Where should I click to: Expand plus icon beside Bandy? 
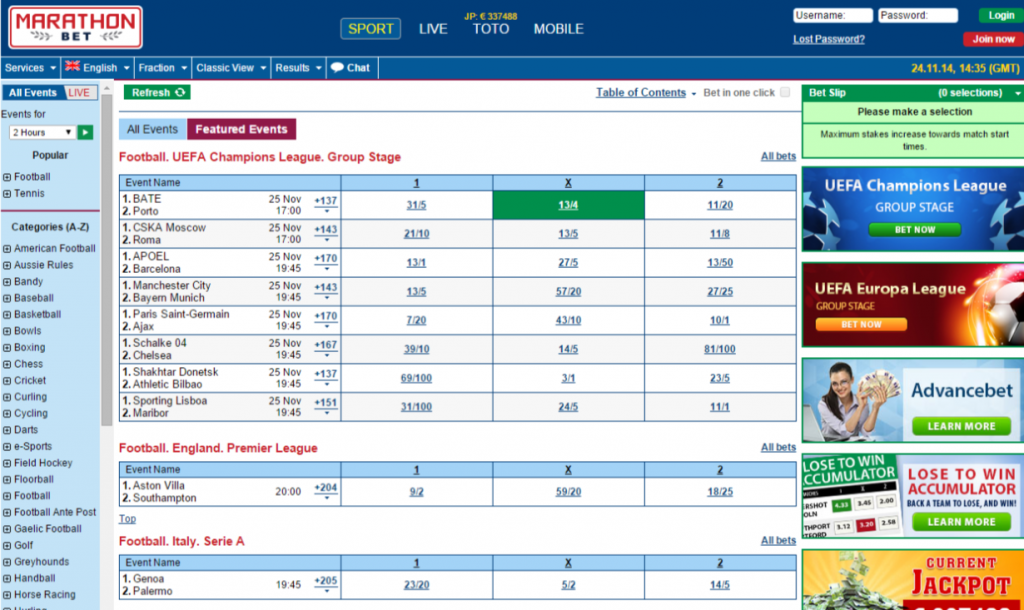coord(7,281)
